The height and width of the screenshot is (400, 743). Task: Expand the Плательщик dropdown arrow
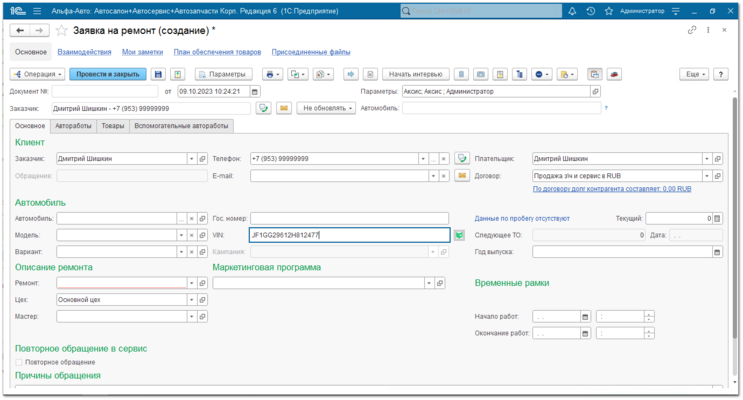click(707, 159)
